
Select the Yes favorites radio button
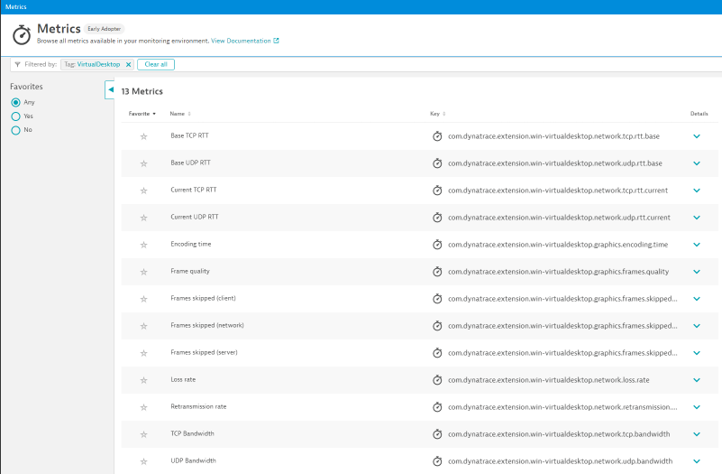pos(16,116)
